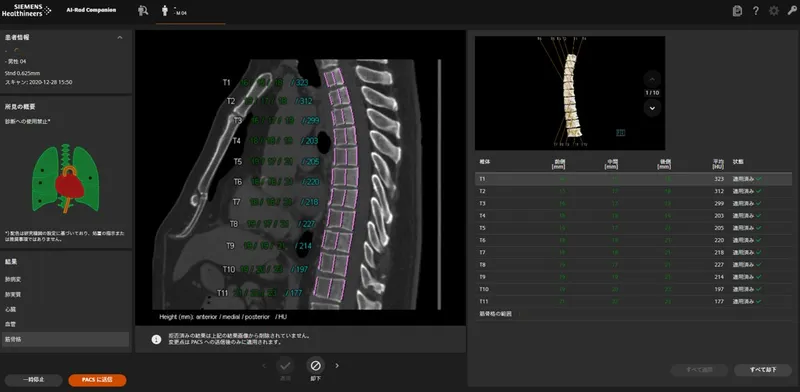Screen dimensions: 800x392
Task: Show next image with down arrow below 1/10
Action: pyautogui.click(x=652, y=108)
